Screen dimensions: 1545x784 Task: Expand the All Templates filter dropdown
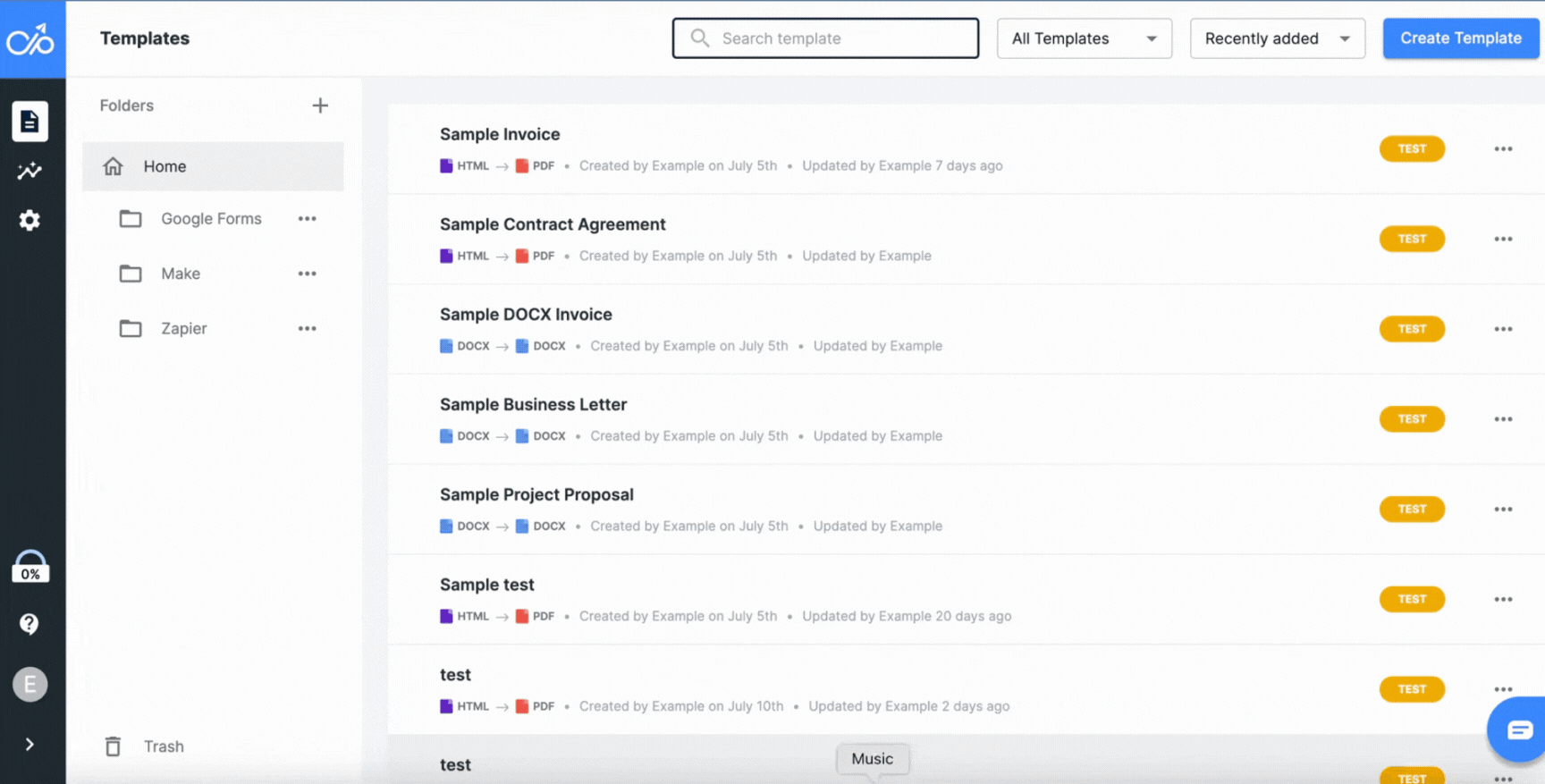pyautogui.click(x=1084, y=38)
